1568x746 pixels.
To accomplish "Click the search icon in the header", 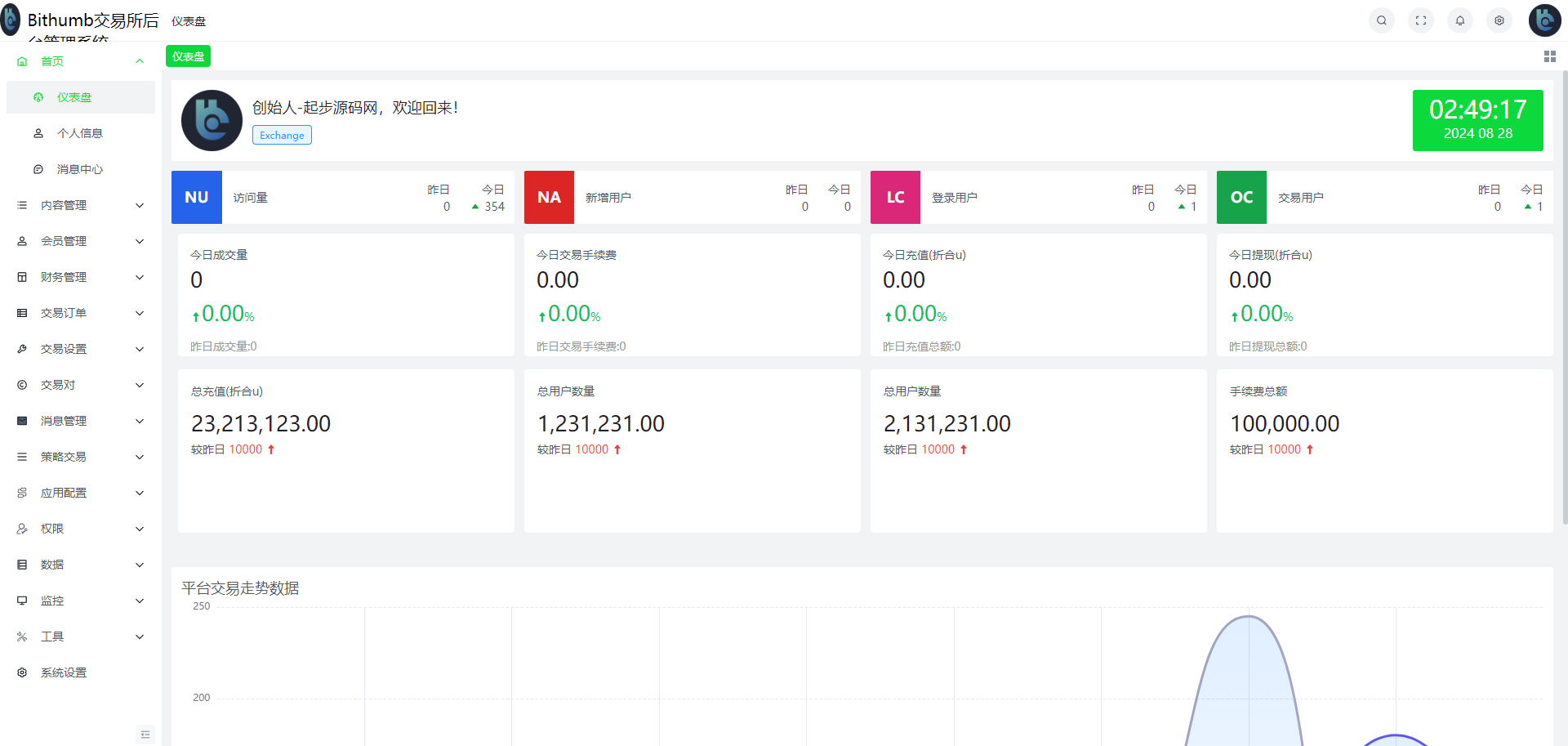I will 1381,20.
